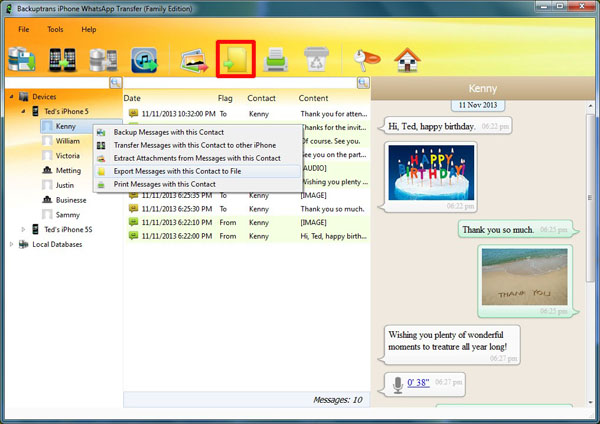This screenshot has height=424, width=600.
Task: Click the Print Messages printer icon
Action: click(x=276, y=59)
